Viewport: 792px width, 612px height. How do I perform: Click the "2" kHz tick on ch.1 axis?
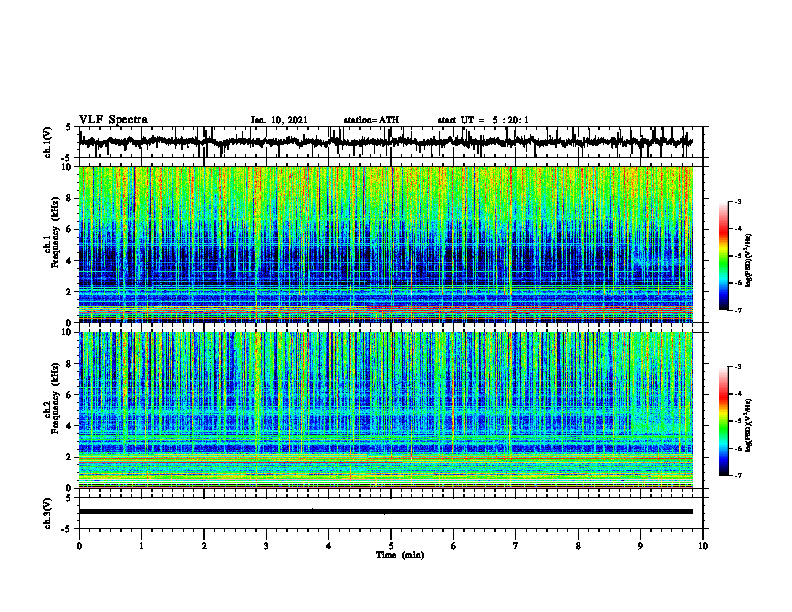tap(71, 292)
